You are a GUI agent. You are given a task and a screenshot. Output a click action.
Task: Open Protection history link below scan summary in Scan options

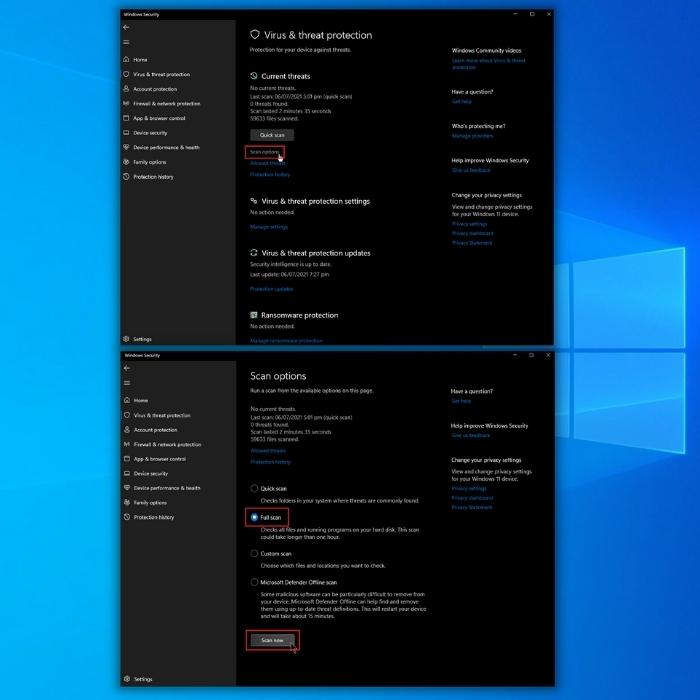click(271, 462)
